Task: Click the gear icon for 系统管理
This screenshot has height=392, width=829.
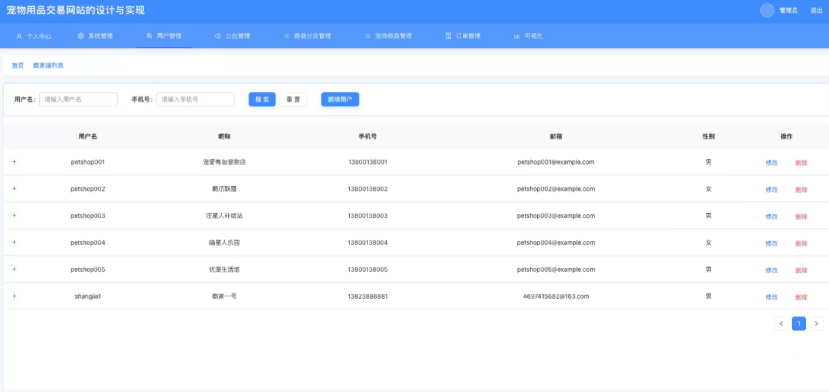Action: 81,36
